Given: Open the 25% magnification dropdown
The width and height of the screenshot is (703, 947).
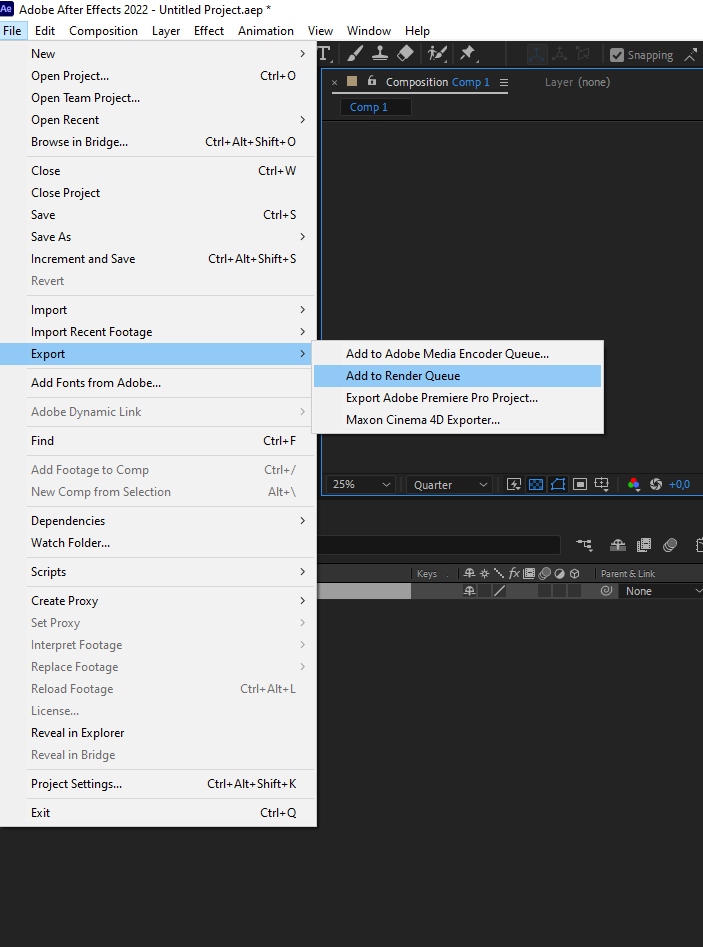Looking at the screenshot, I should click(x=361, y=484).
